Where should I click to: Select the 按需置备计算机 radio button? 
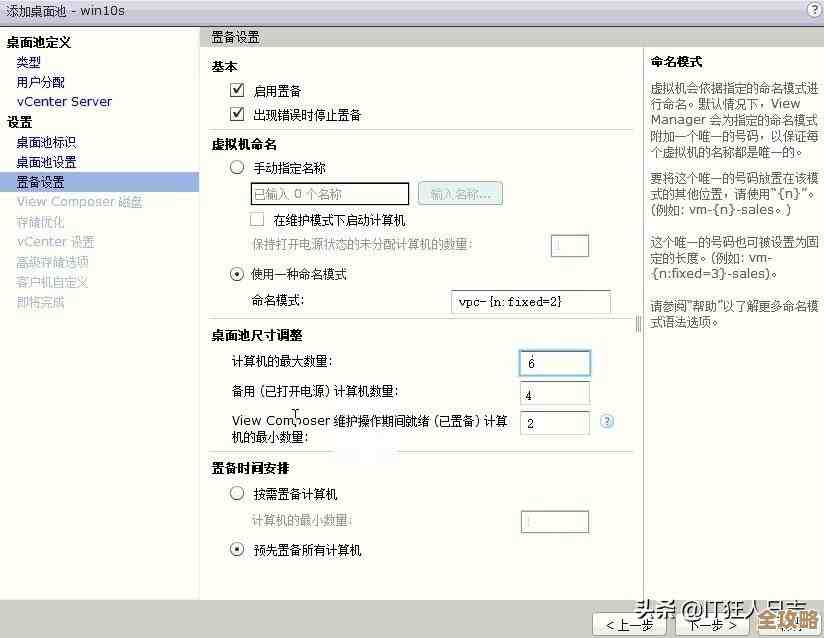coord(237,492)
